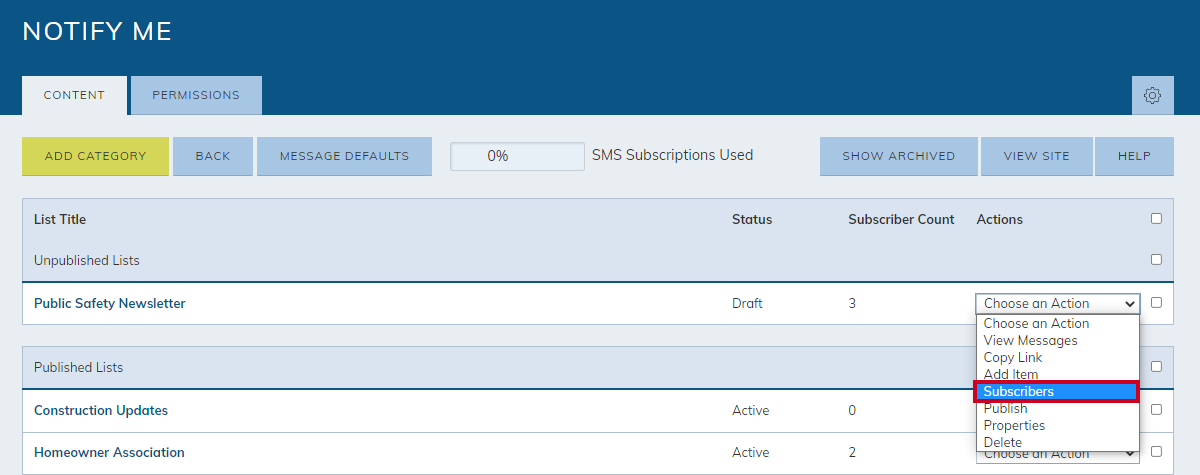Viewport: 1200px width, 475px height.
Task: Click Active status of Homeowner Association
Action: point(751,452)
